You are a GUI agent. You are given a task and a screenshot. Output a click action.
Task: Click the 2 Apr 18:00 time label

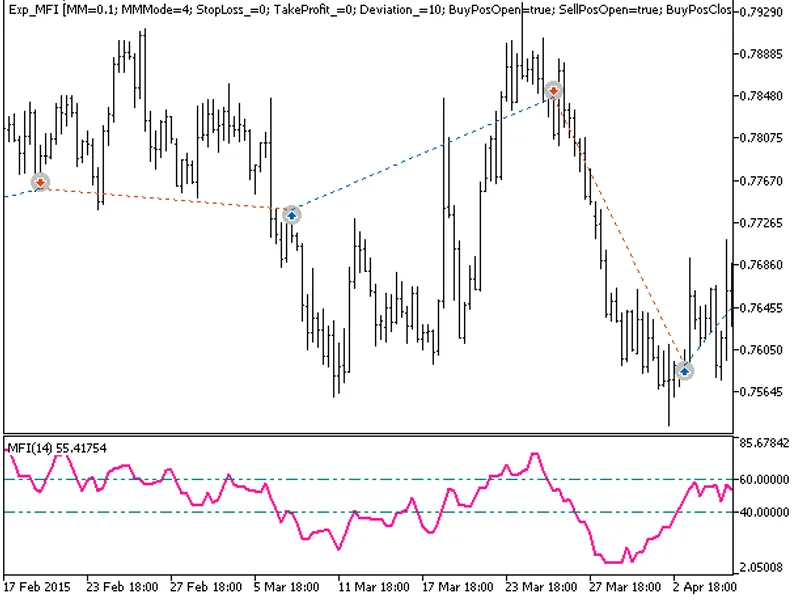(x=705, y=587)
